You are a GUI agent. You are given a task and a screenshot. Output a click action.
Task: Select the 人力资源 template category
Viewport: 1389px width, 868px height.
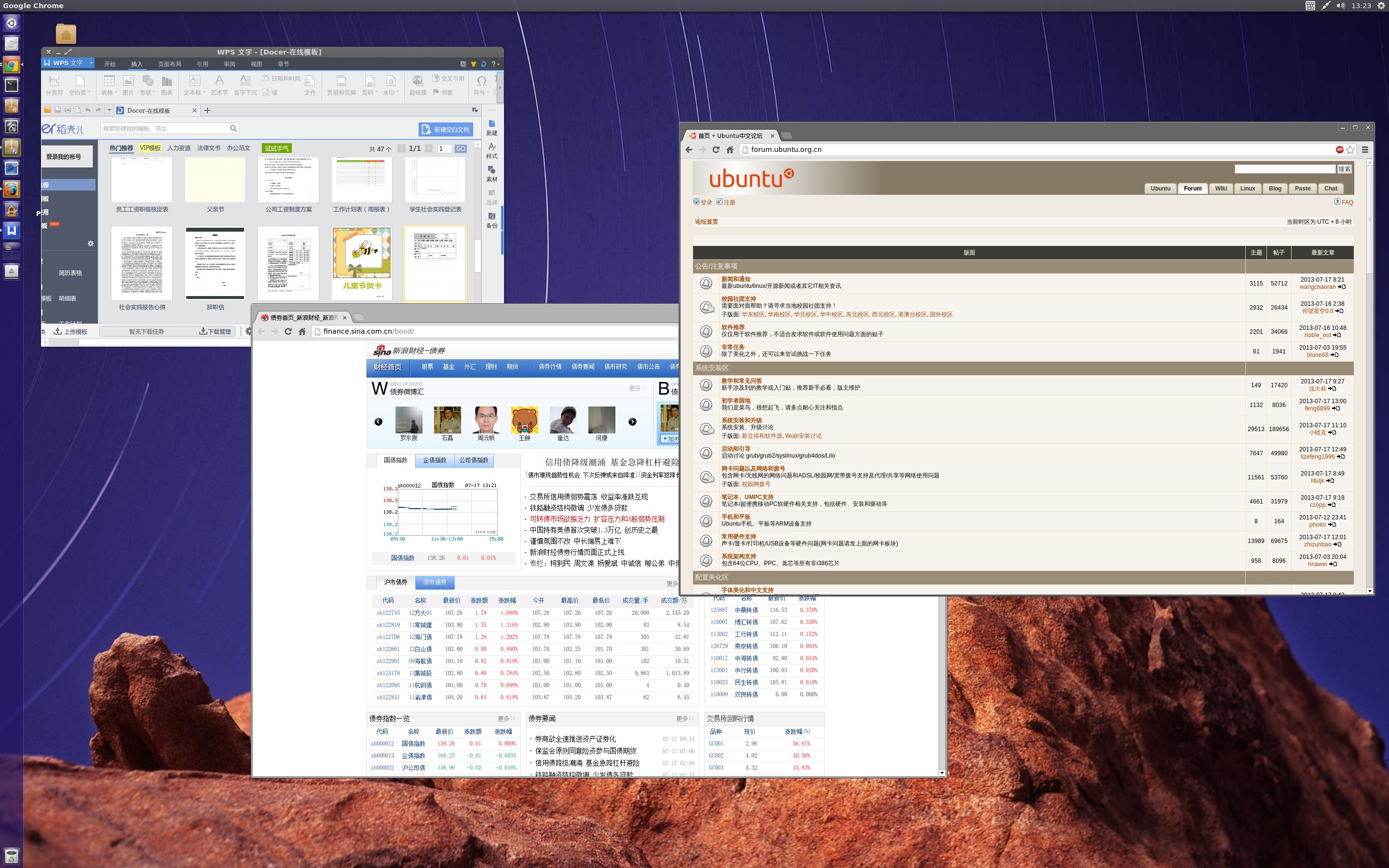pos(178,148)
